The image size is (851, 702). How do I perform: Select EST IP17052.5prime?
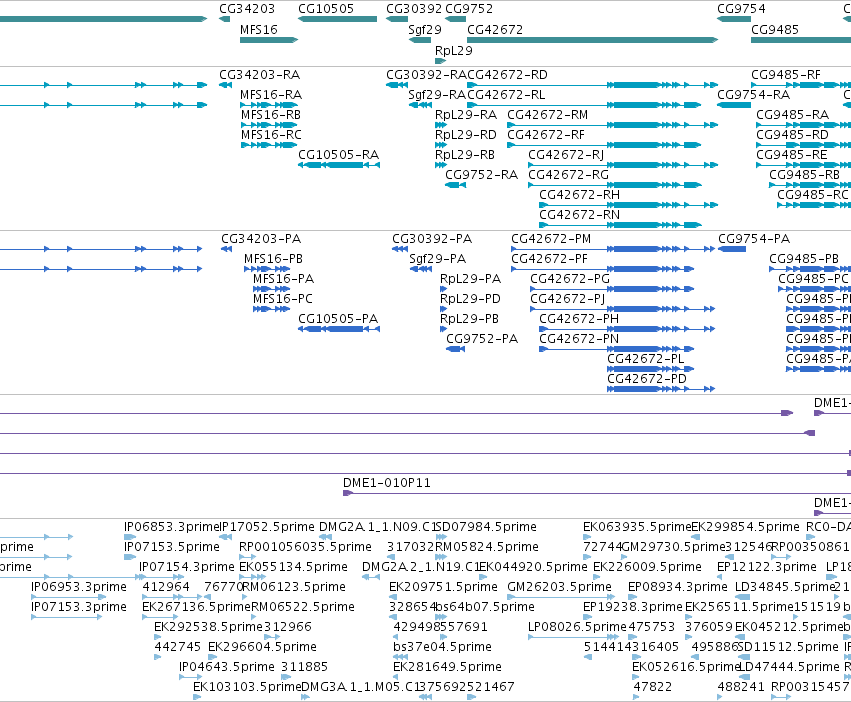pos(266,527)
